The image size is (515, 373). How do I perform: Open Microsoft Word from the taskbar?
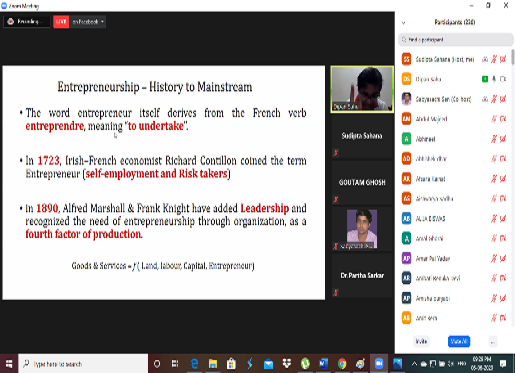pyautogui.click(x=323, y=364)
